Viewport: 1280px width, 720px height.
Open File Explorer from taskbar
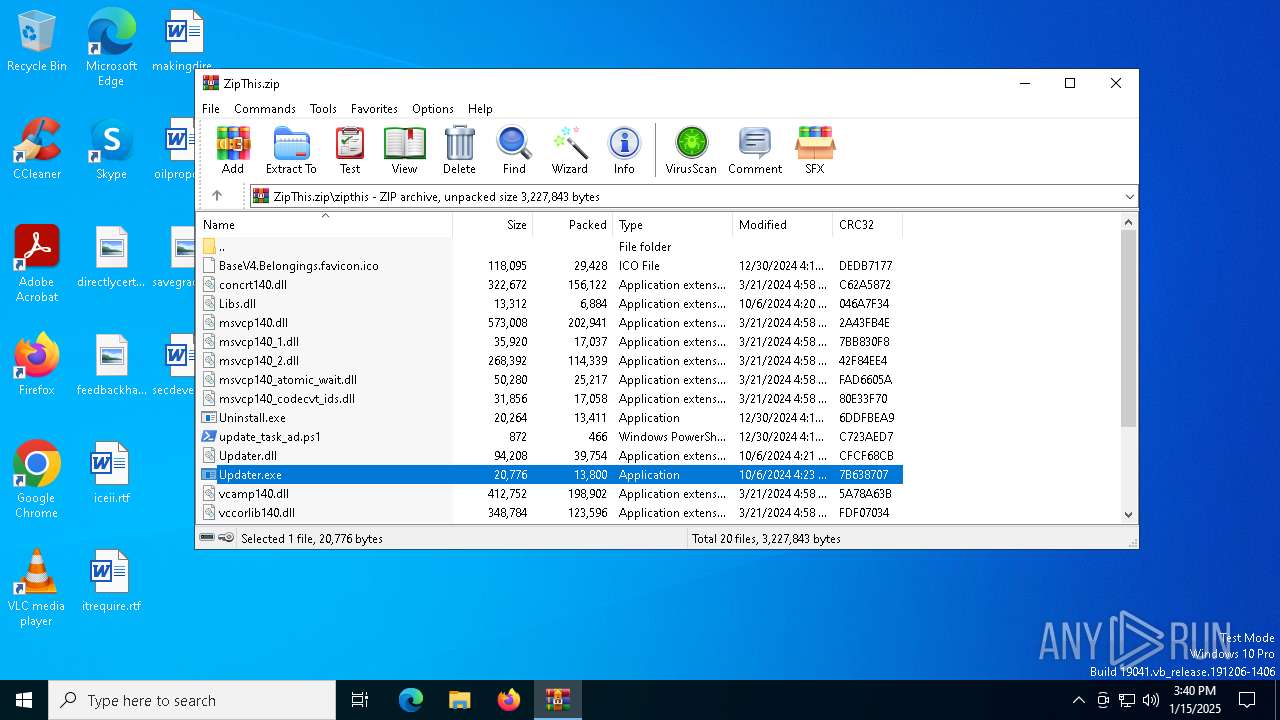[460, 700]
